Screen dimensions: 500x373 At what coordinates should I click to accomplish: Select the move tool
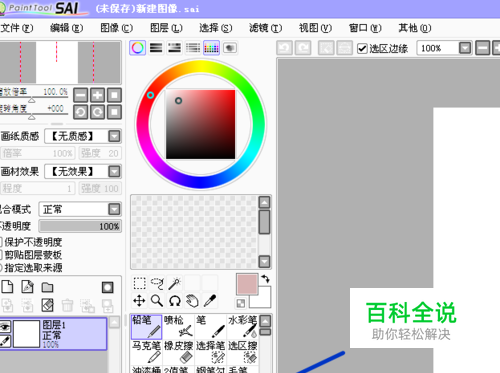point(139,301)
